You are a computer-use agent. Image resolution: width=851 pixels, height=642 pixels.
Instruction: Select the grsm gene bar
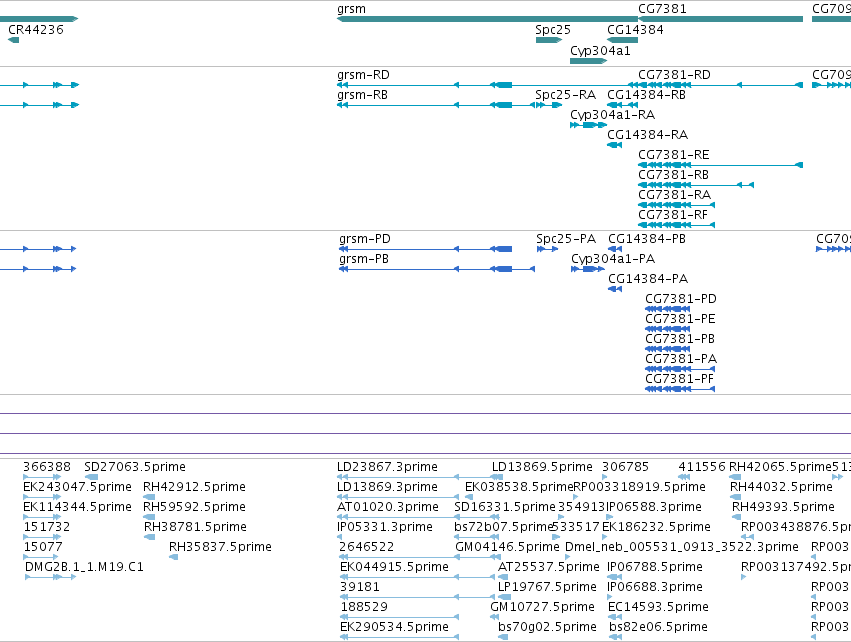click(487, 19)
